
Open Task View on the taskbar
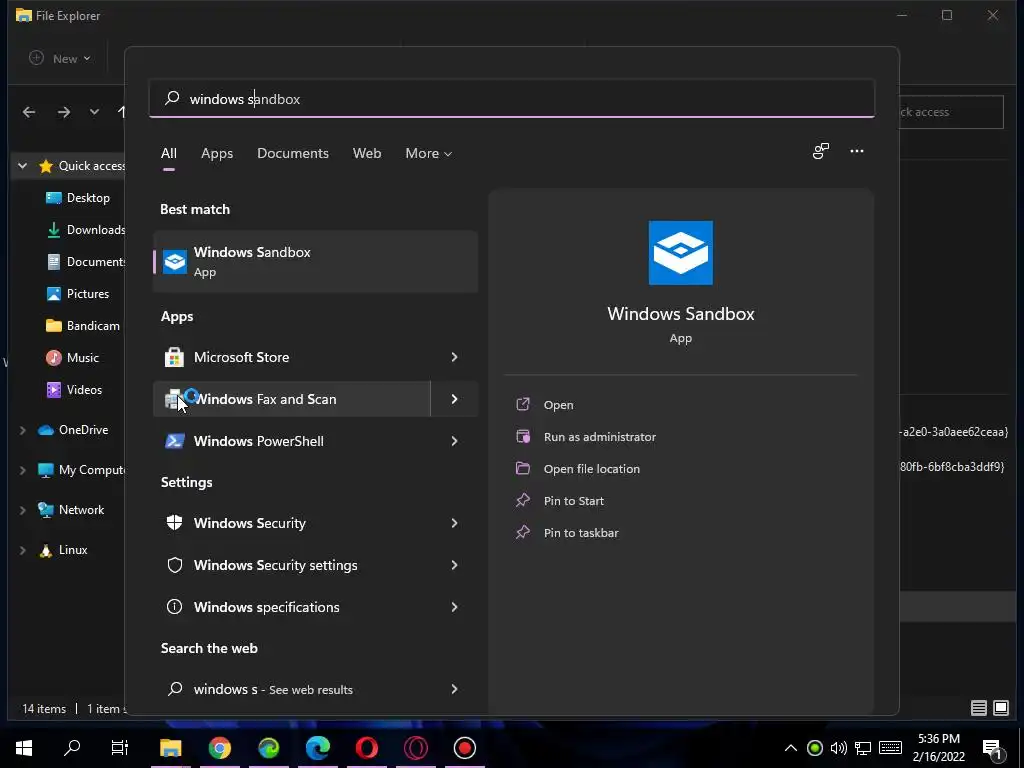(120, 748)
